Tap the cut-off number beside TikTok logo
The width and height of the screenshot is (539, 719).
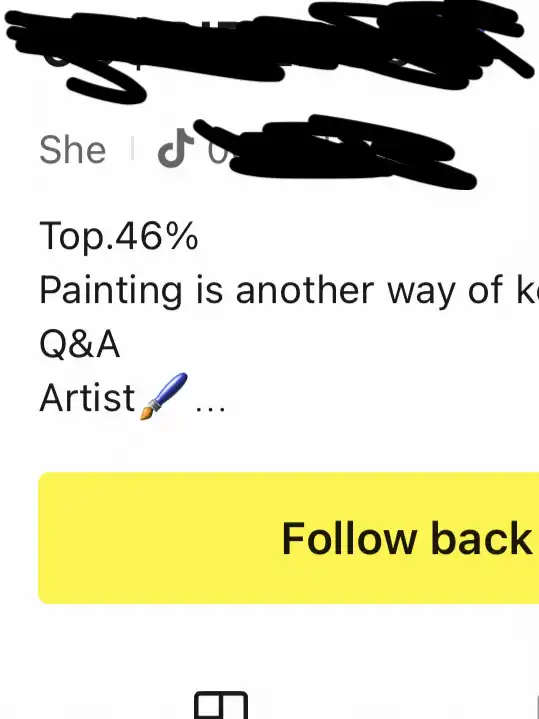click(217, 150)
